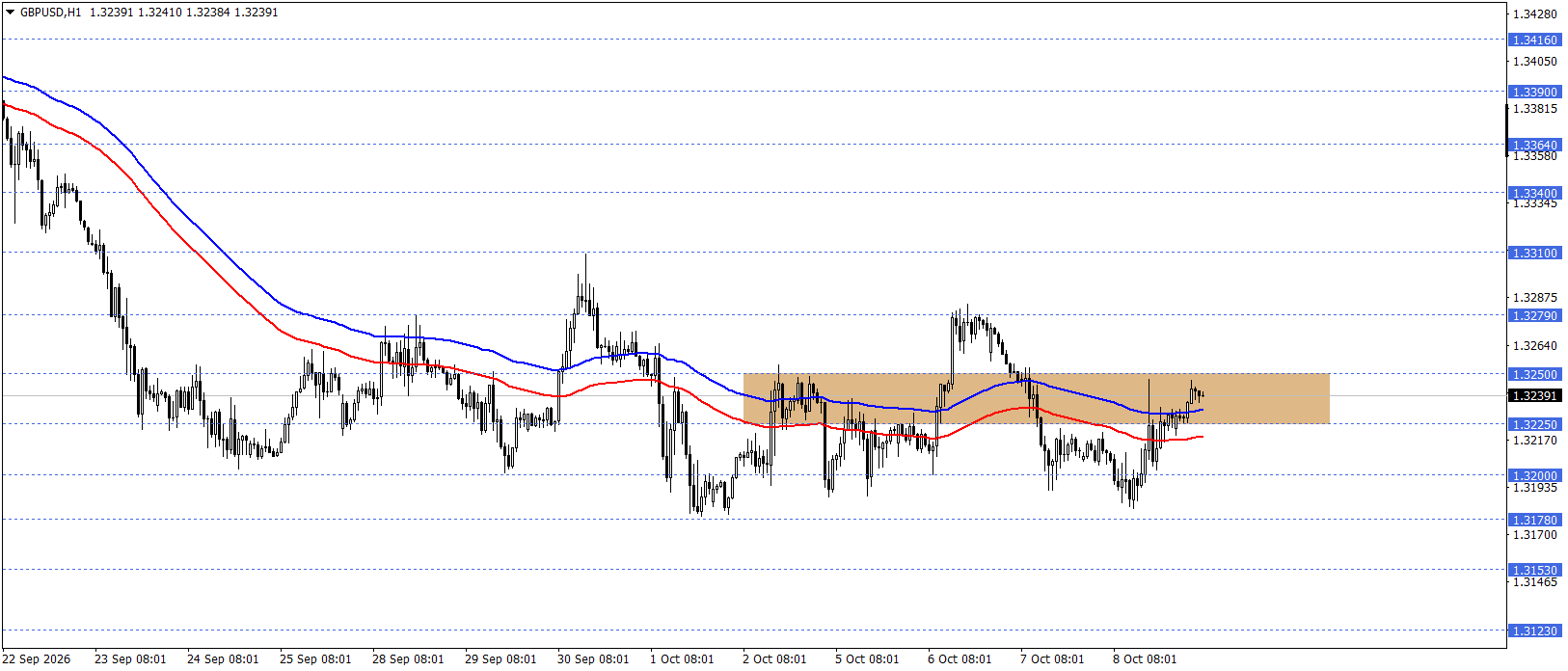The image size is (1568, 671).
Task: Select the 1.33900 level price label
Action: click(1534, 93)
